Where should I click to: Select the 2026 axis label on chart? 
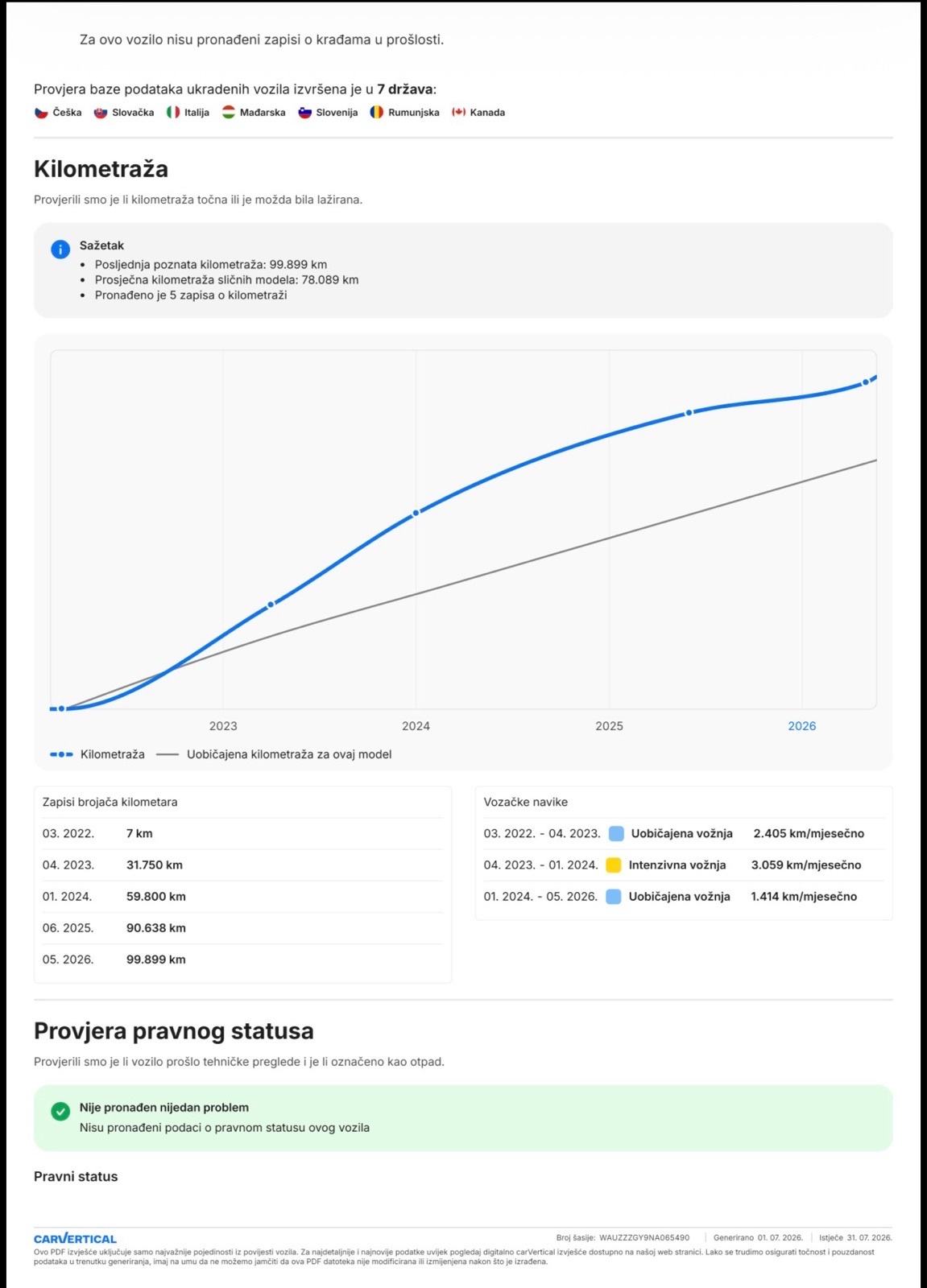[x=802, y=726]
